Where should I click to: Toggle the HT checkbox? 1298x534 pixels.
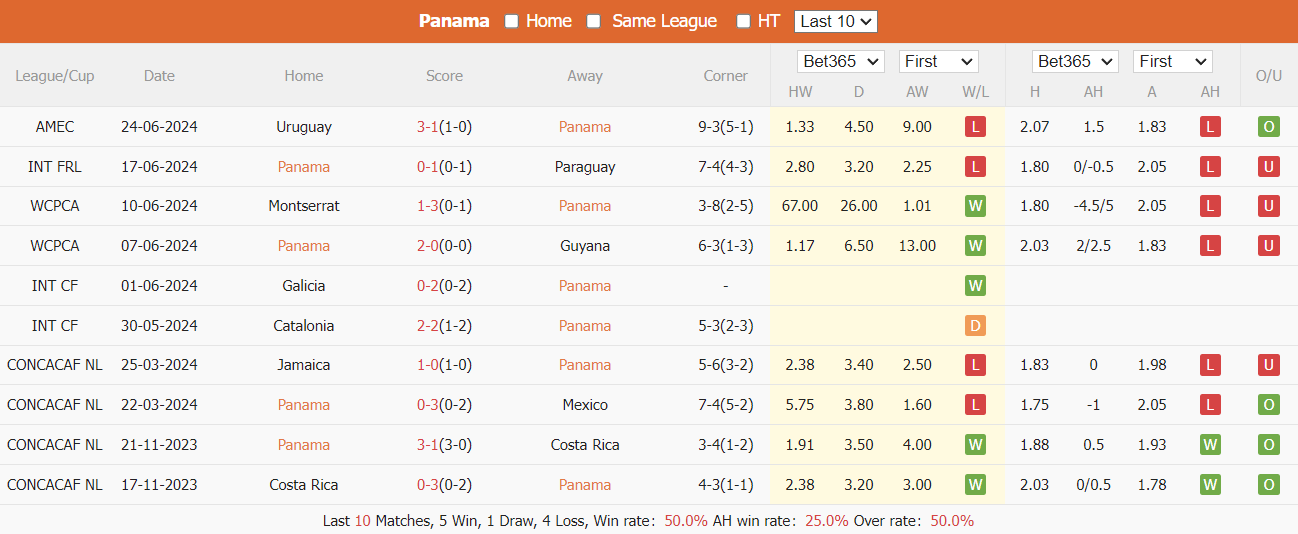[743, 22]
